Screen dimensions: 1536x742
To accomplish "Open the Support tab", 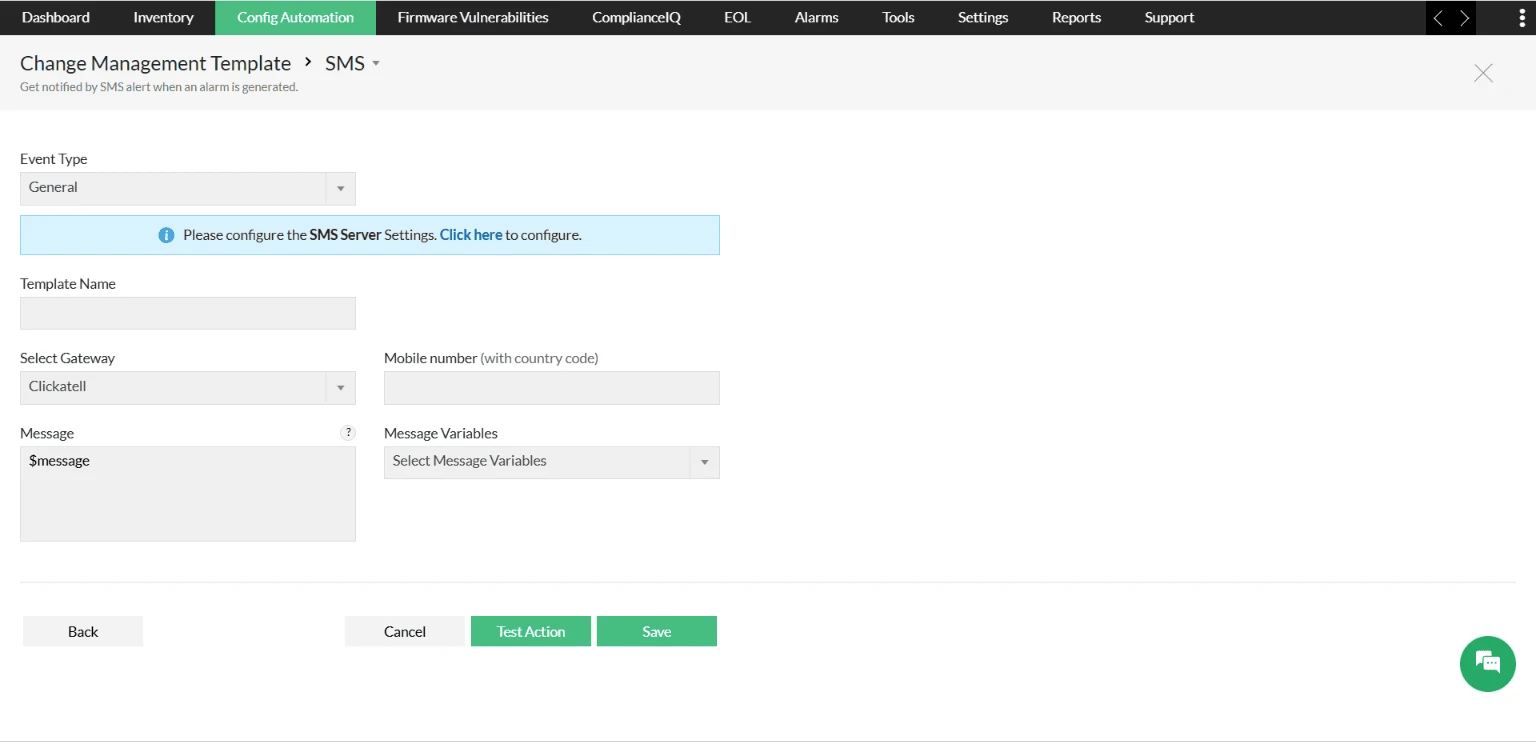I will (x=1169, y=18).
